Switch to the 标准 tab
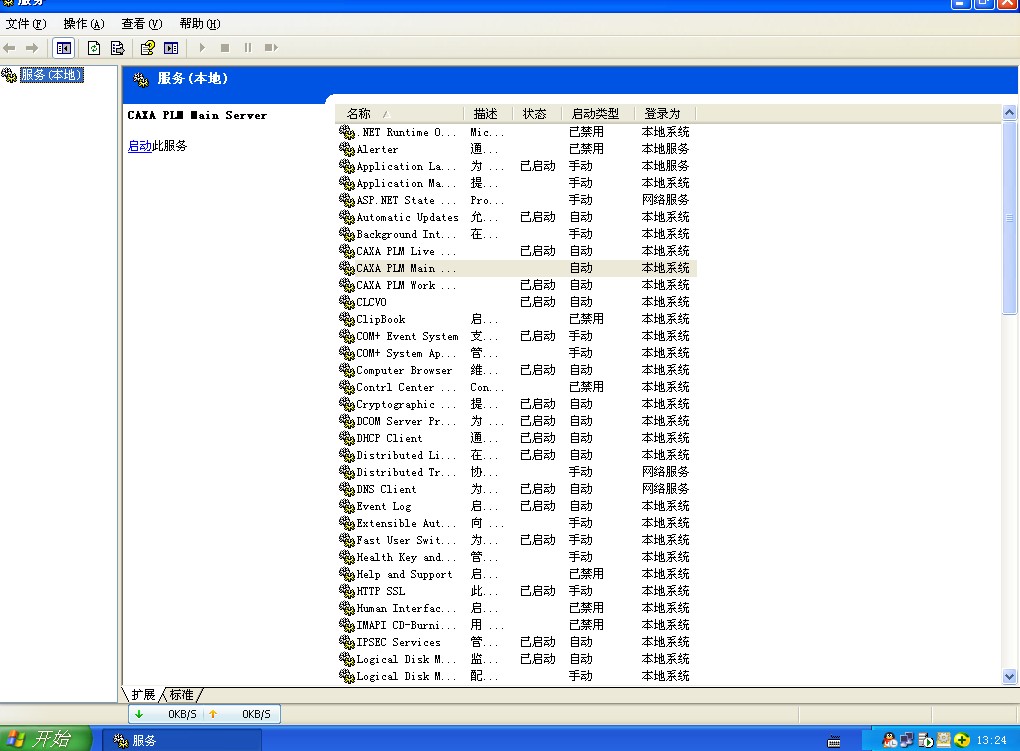Viewport: 1020px width, 751px height. pos(182,694)
